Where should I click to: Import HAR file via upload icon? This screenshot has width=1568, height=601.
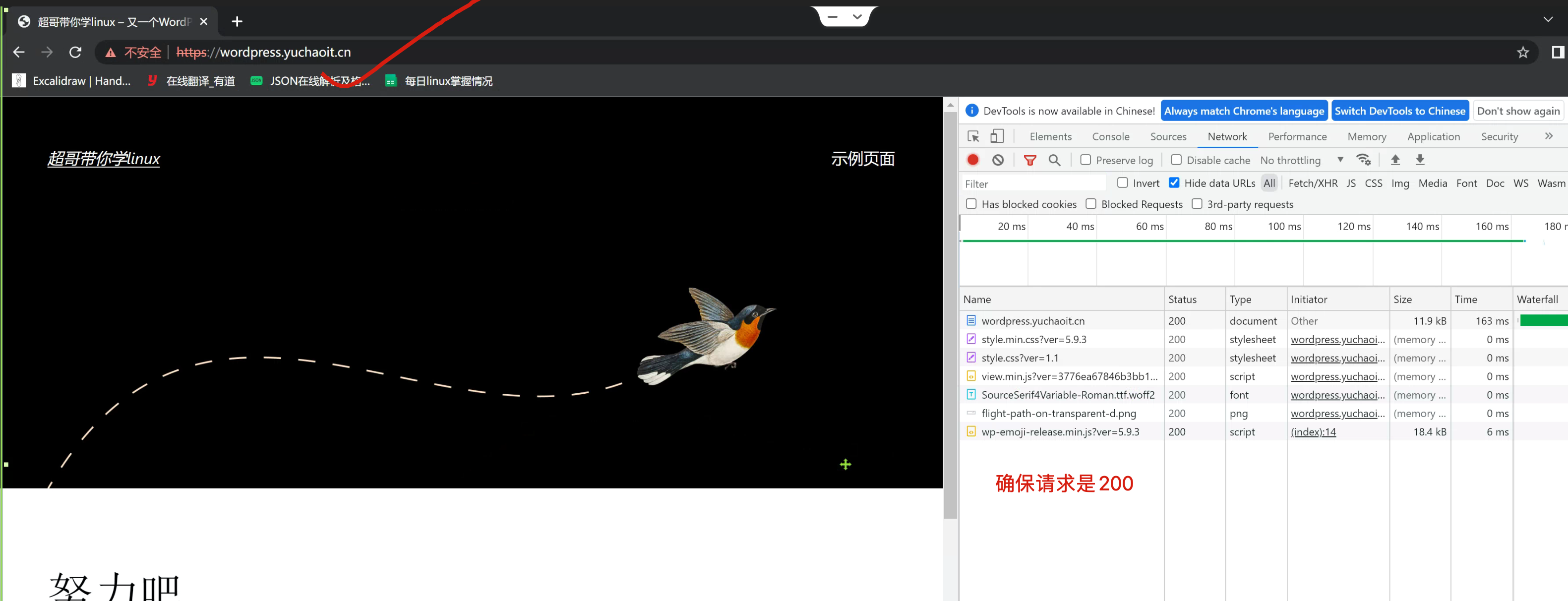[1395, 160]
